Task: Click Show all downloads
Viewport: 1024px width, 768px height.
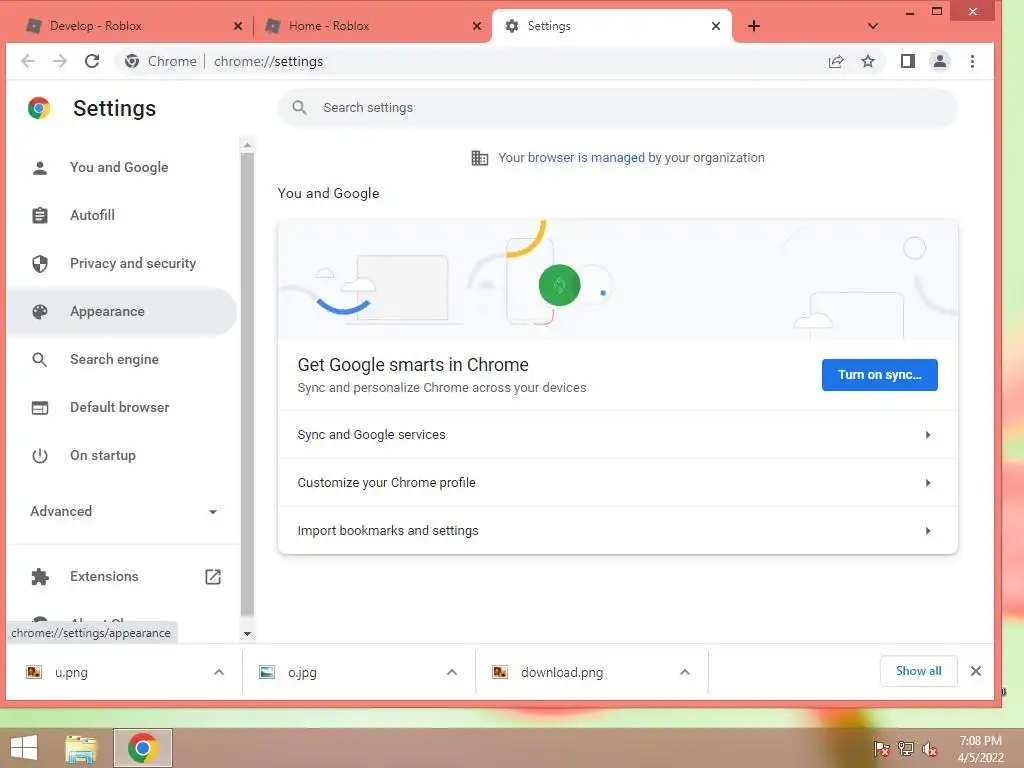Action: [x=918, y=671]
